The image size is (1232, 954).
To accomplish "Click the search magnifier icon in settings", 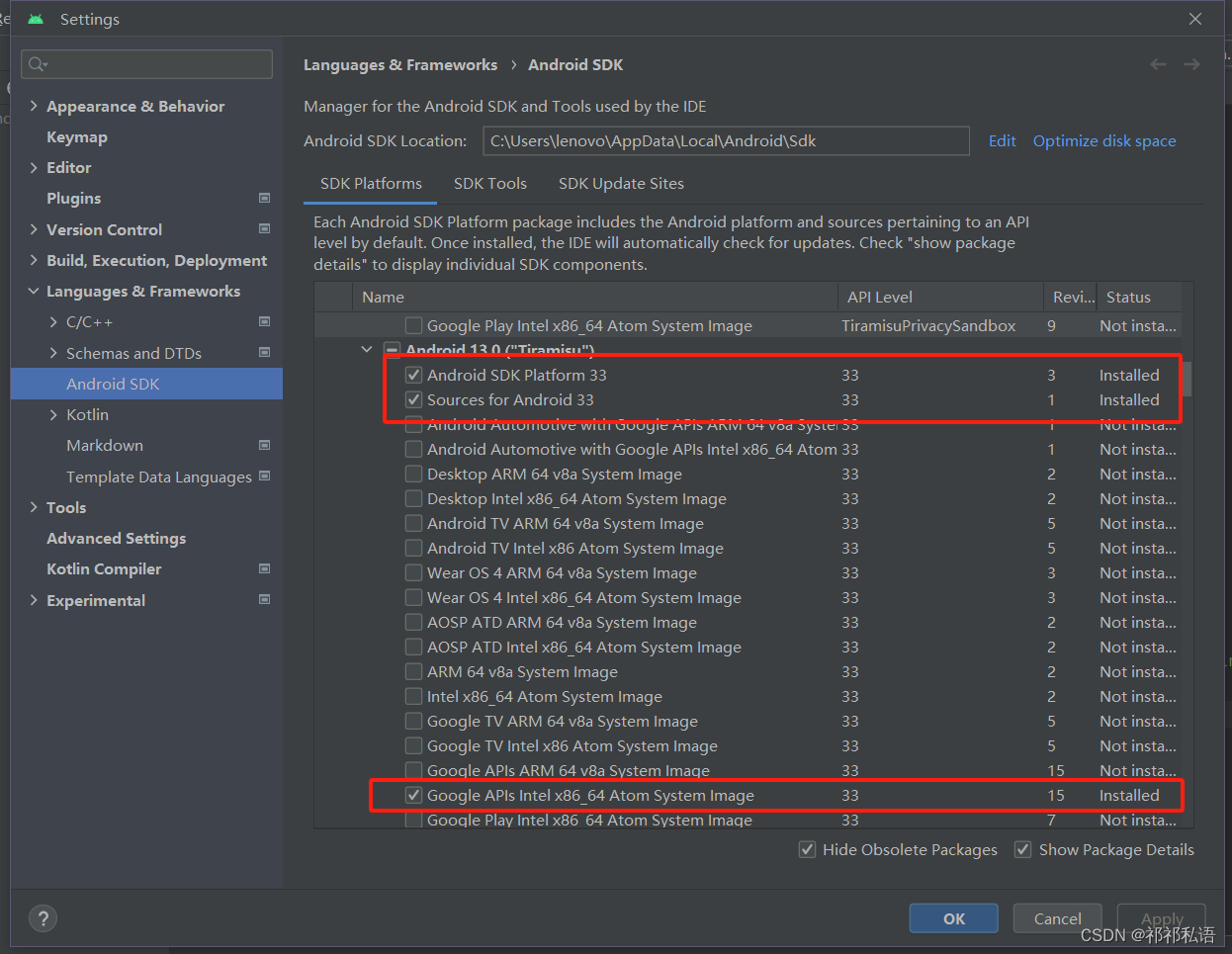I will 37,64.
